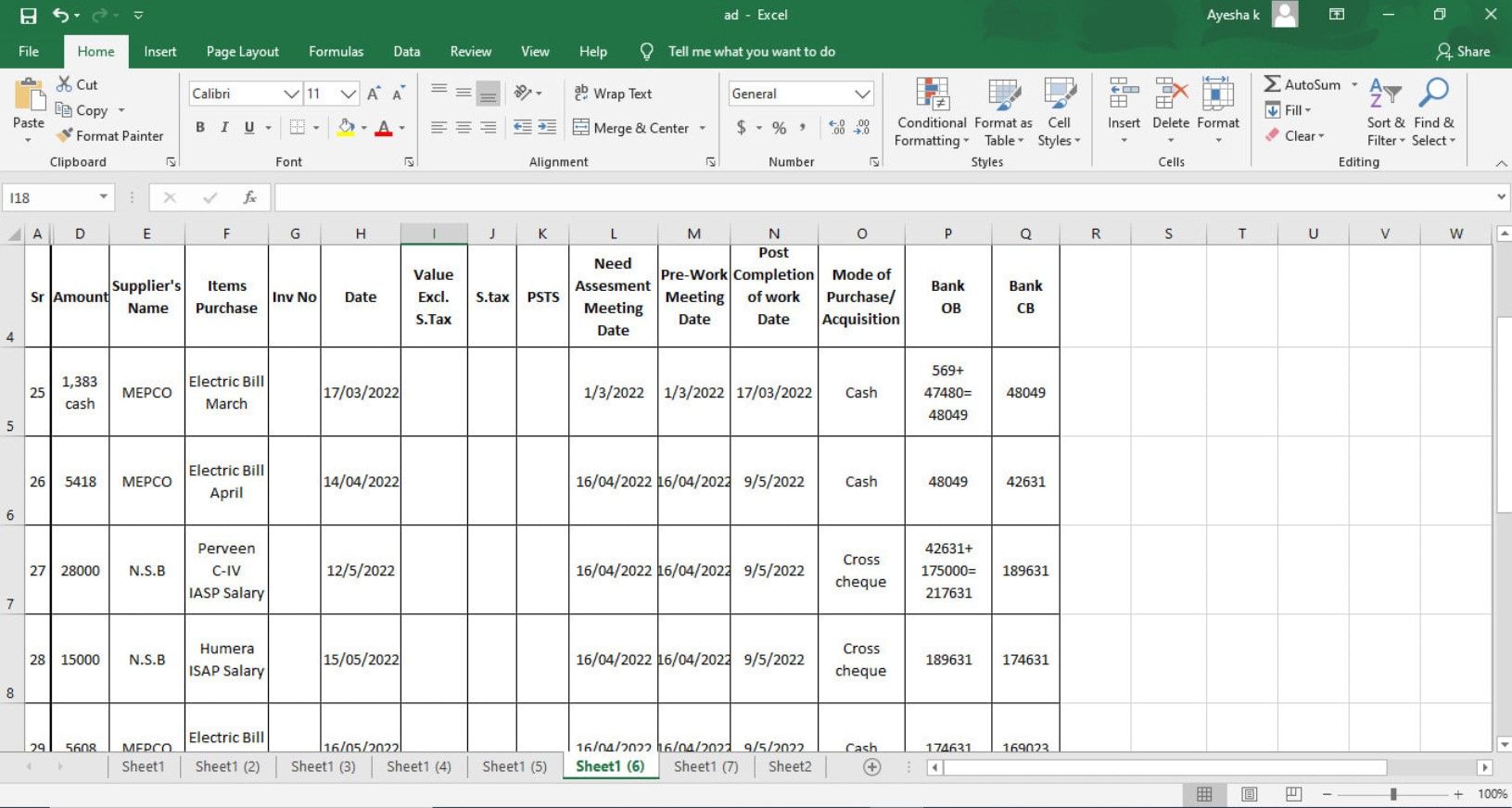Activate Format Painter brush
The height and width of the screenshot is (808, 1512).
point(64,135)
